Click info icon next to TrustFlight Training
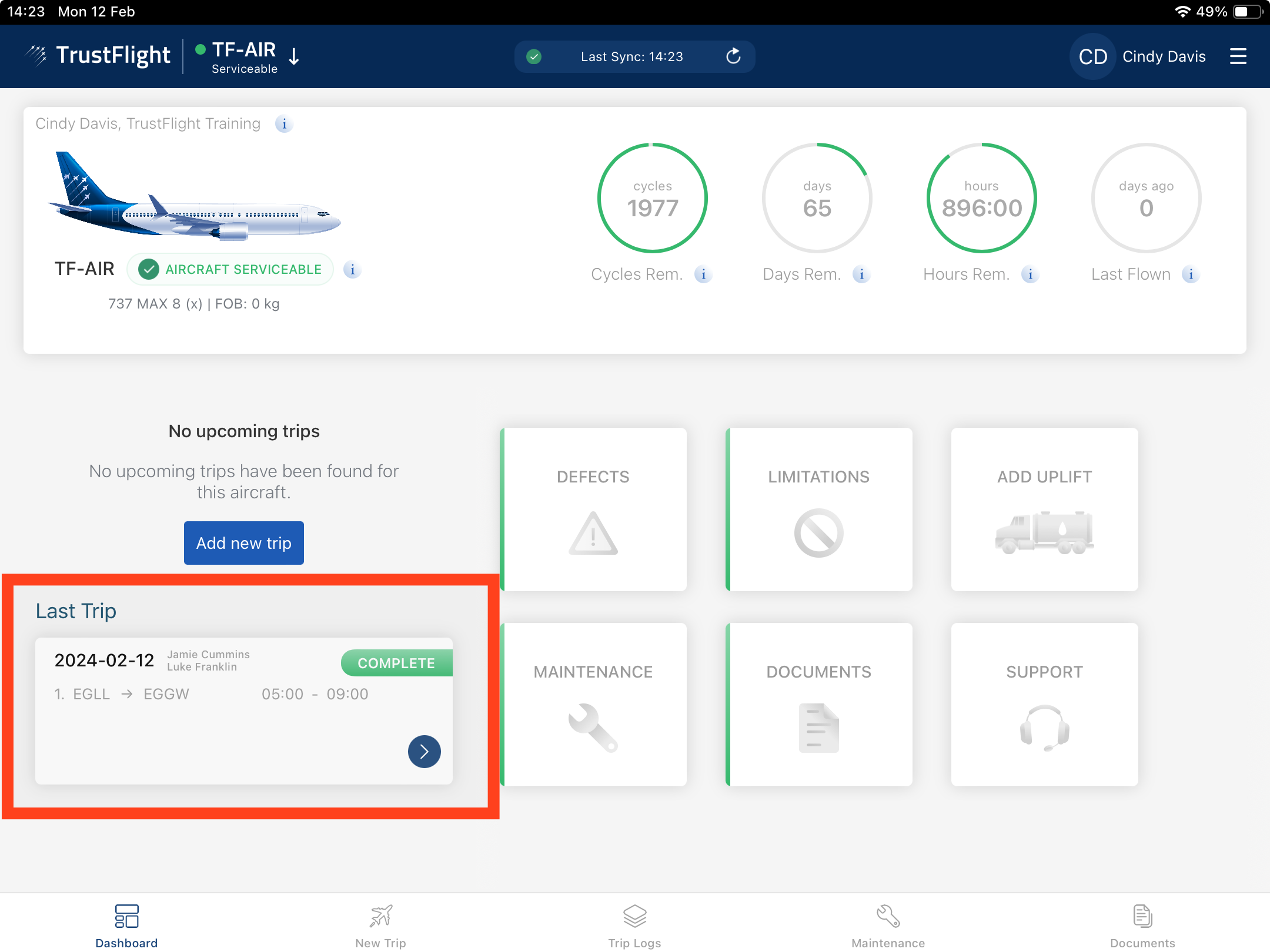 pos(284,124)
